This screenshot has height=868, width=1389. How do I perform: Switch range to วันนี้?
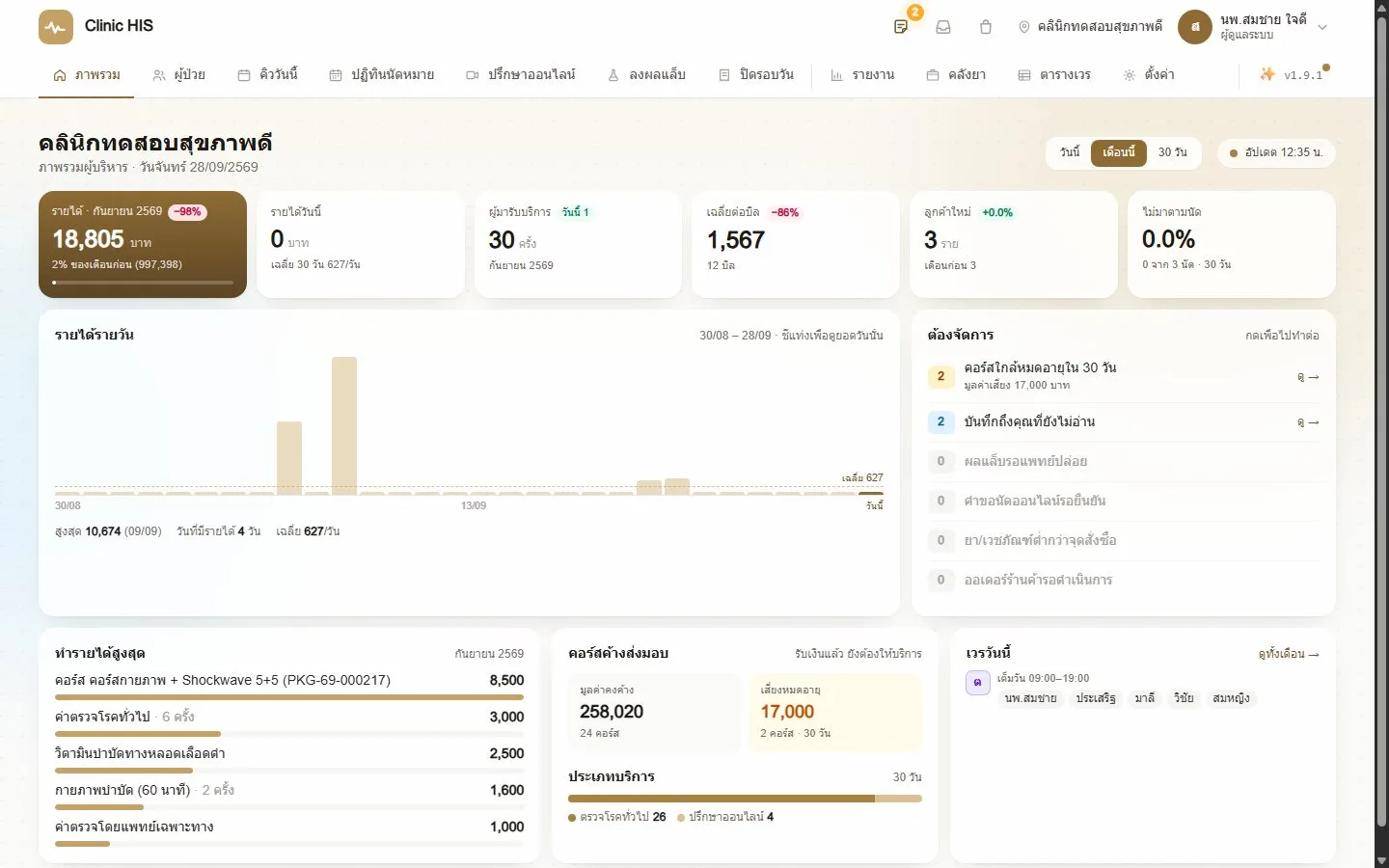(x=1070, y=152)
